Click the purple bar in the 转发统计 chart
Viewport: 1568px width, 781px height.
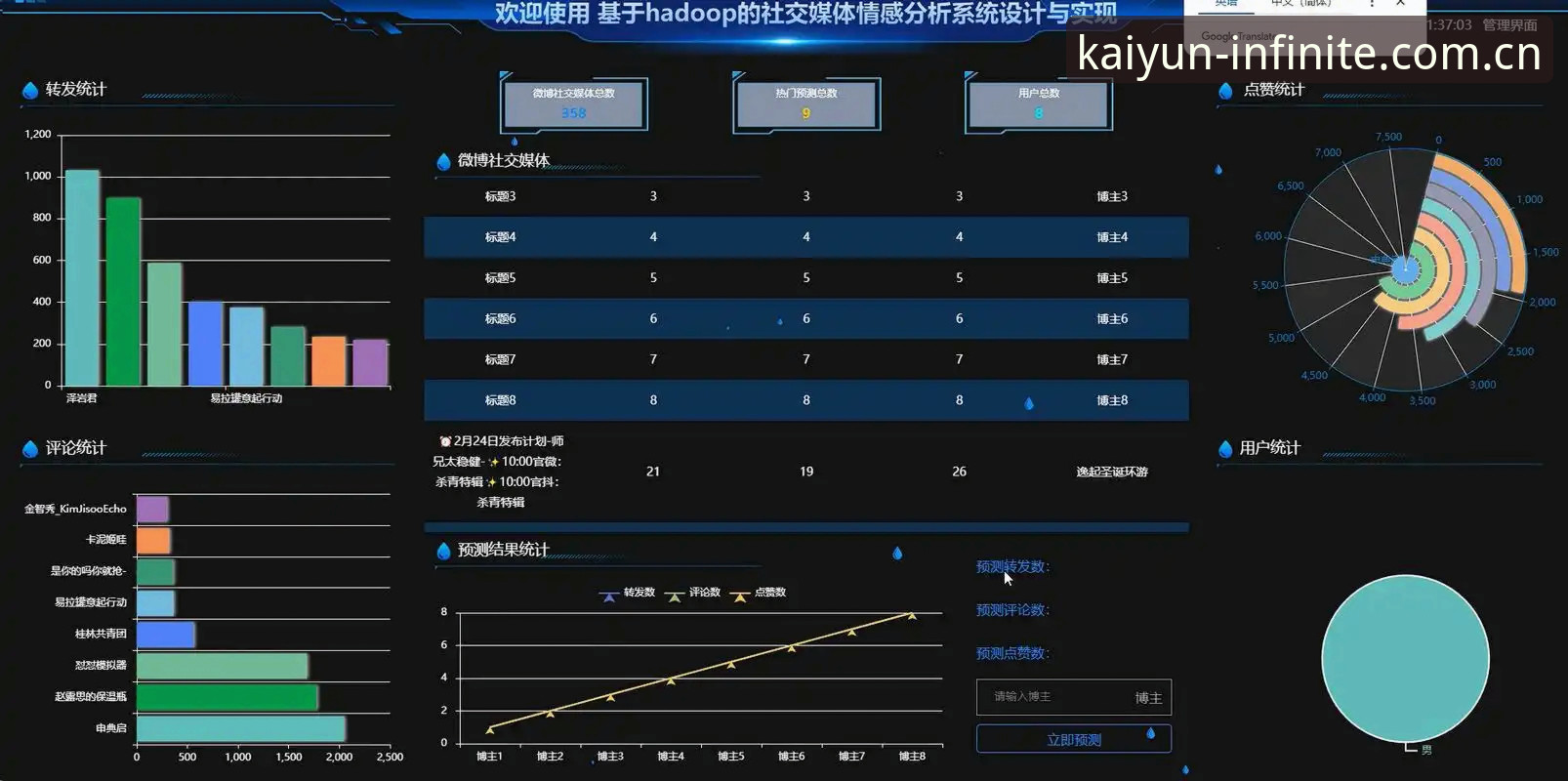[370, 363]
